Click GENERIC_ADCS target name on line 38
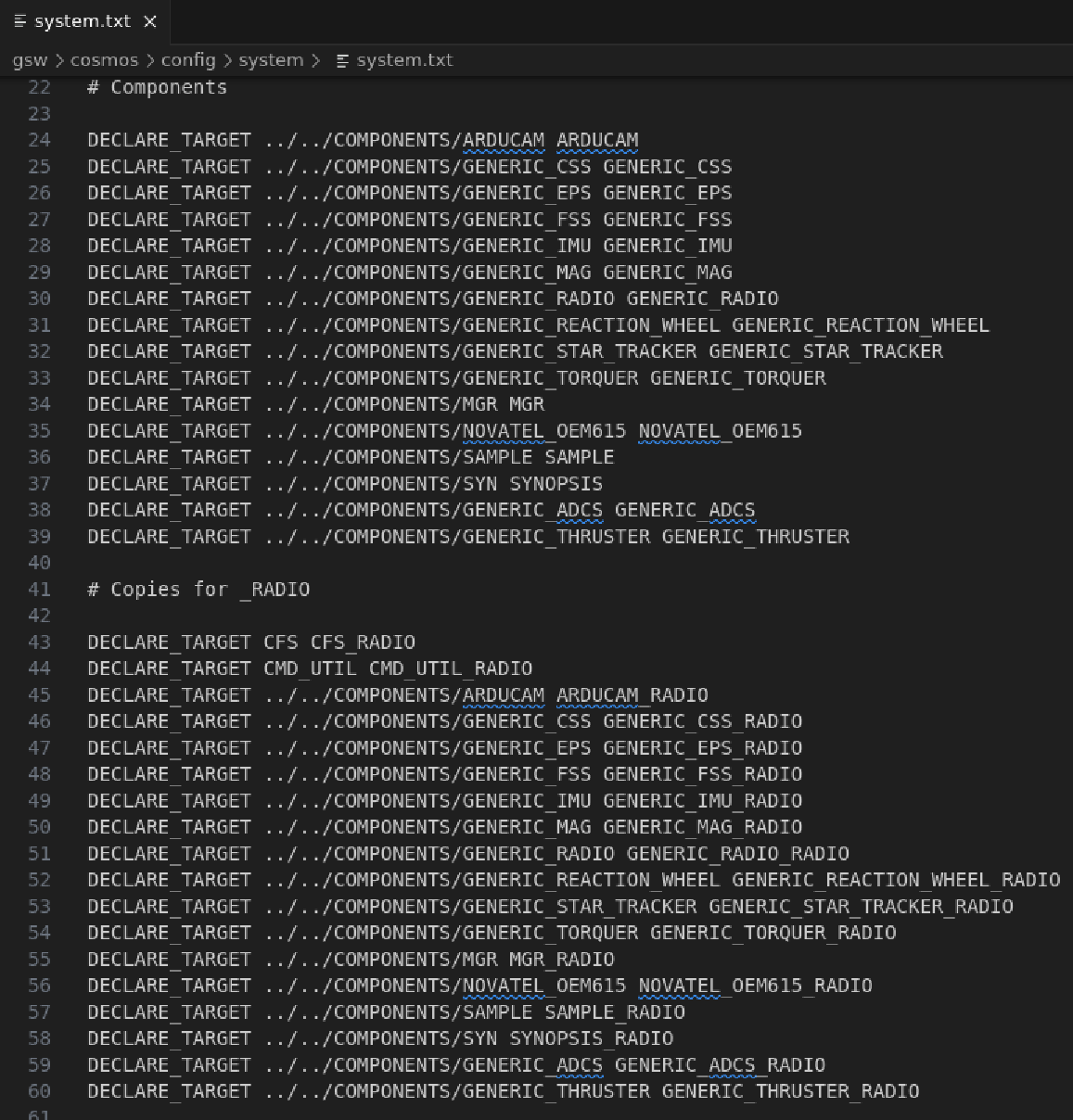1073x1120 pixels. click(x=685, y=510)
